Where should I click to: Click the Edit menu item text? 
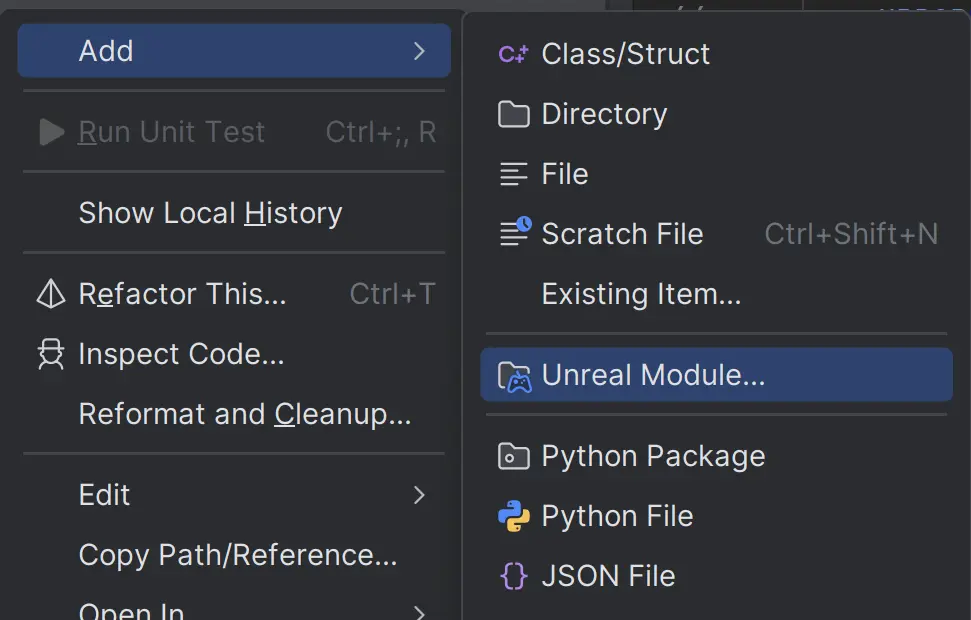104,495
